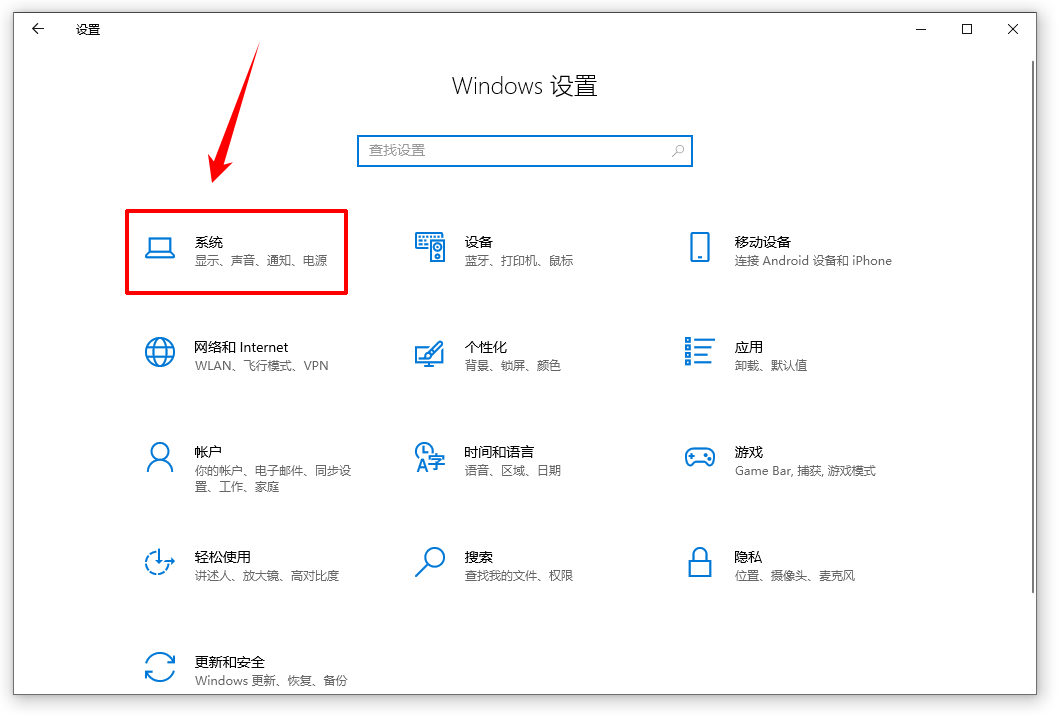This screenshot has width=1062, height=723.
Task: Maximize the 设置 window
Action: pos(967,29)
